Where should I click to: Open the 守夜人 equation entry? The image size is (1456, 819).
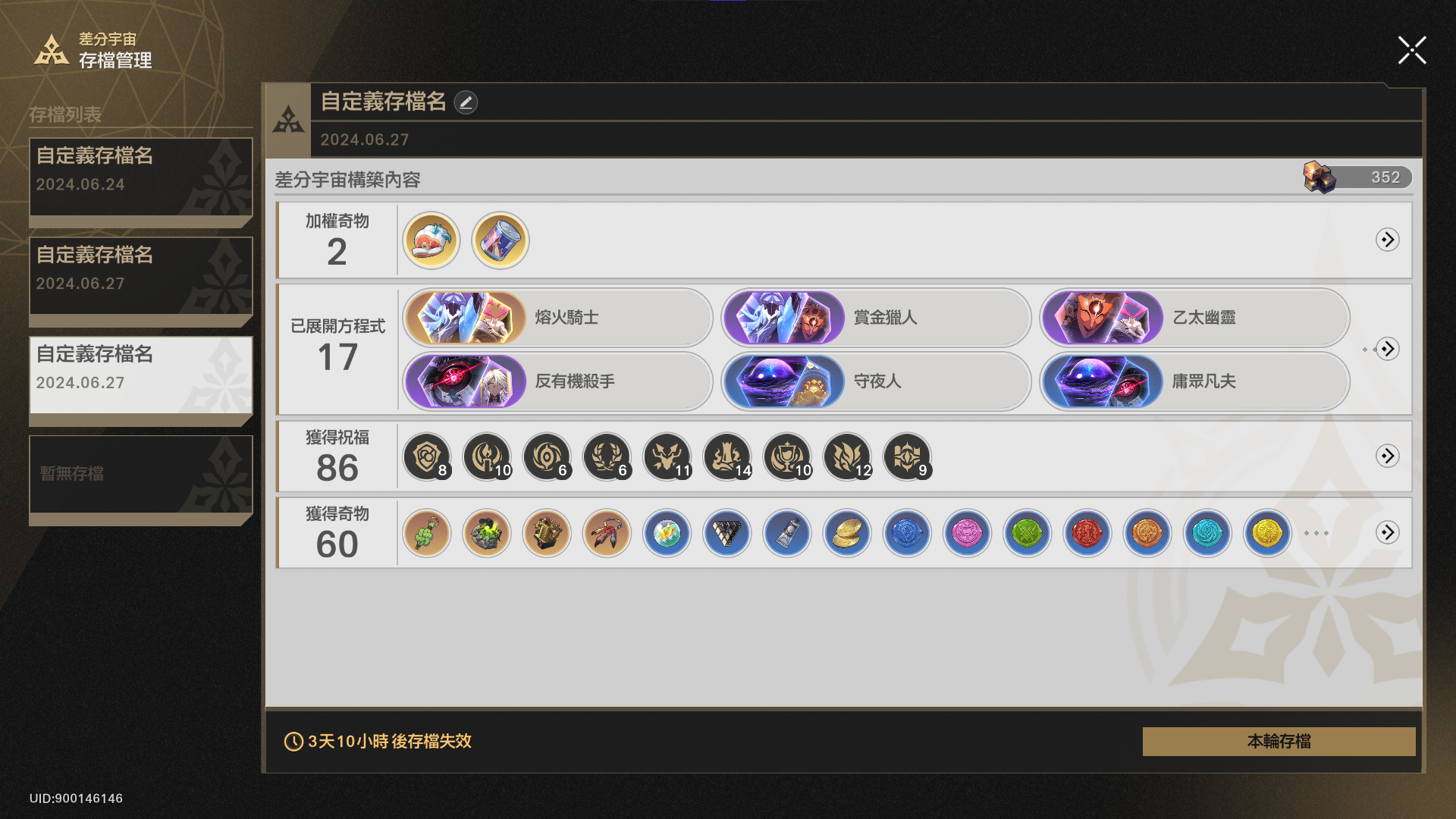876,381
